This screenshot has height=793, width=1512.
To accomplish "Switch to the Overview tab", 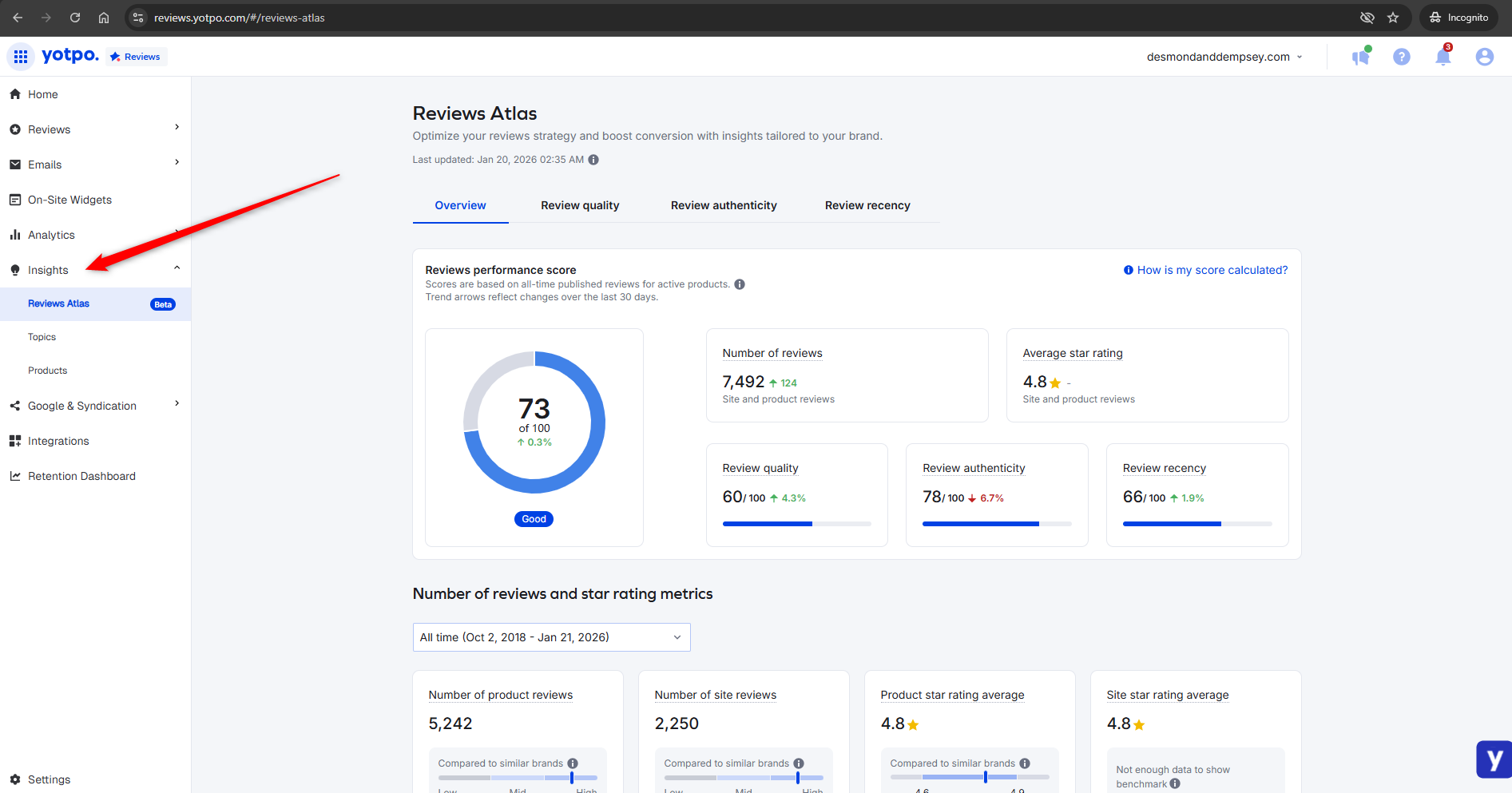I will [x=460, y=205].
